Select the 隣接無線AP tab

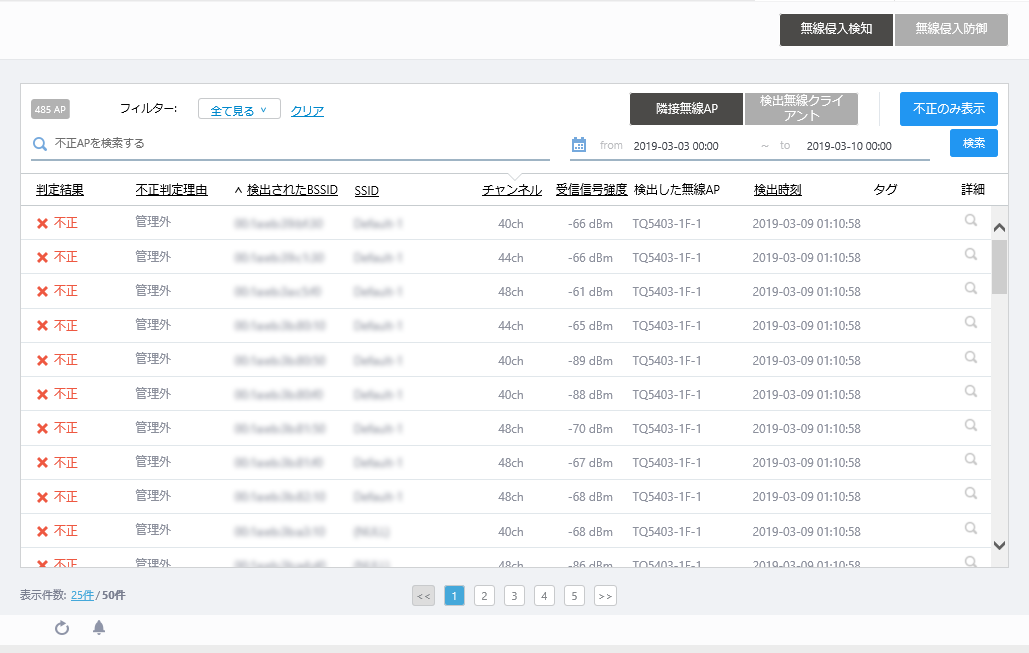pos(686,109)
